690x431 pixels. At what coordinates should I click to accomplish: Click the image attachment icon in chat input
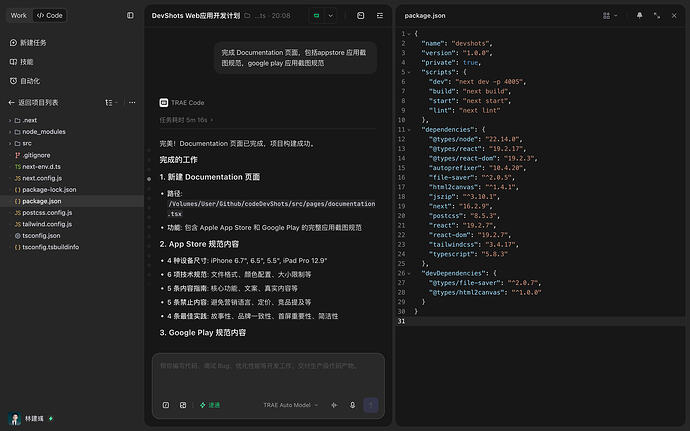pyautogui.click(x=183, y=405)
